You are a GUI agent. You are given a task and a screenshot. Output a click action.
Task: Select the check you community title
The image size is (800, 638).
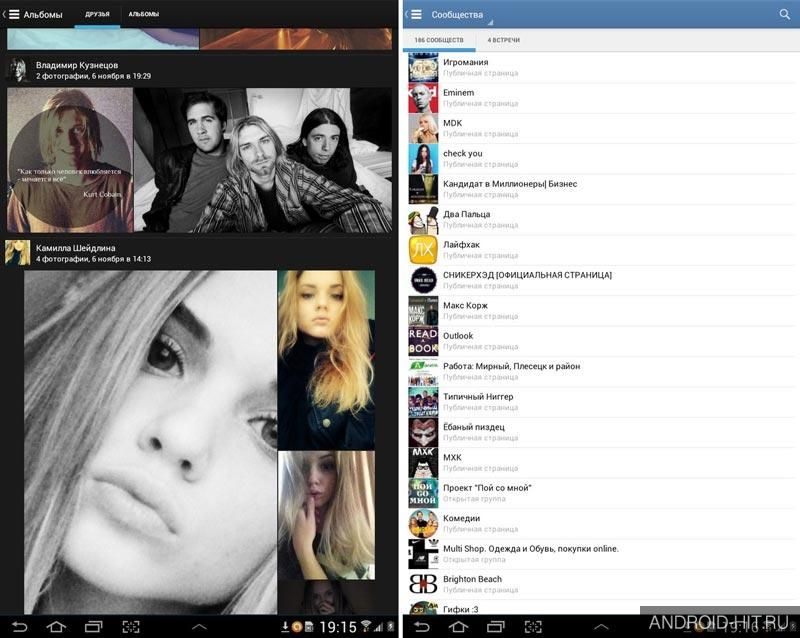point(462,153)
